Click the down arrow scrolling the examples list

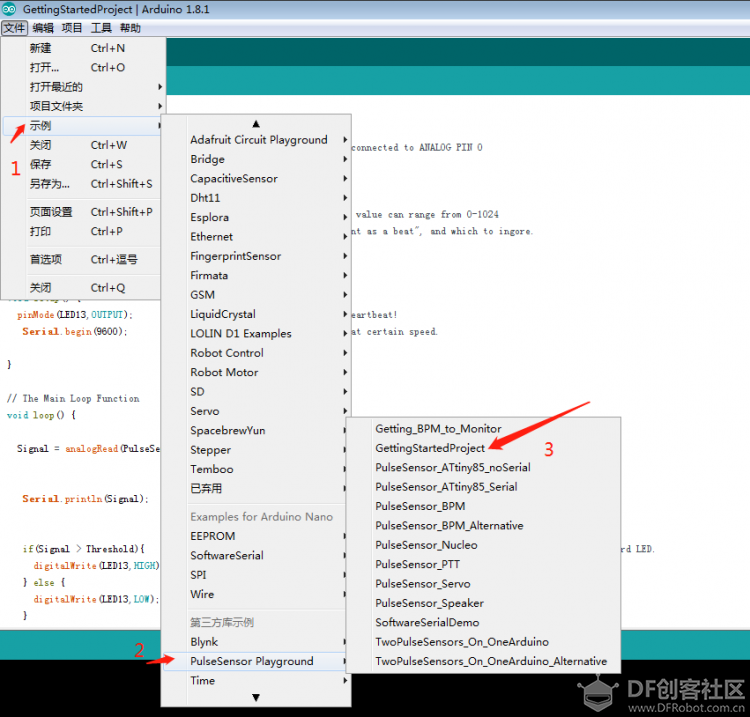point(256,697)
